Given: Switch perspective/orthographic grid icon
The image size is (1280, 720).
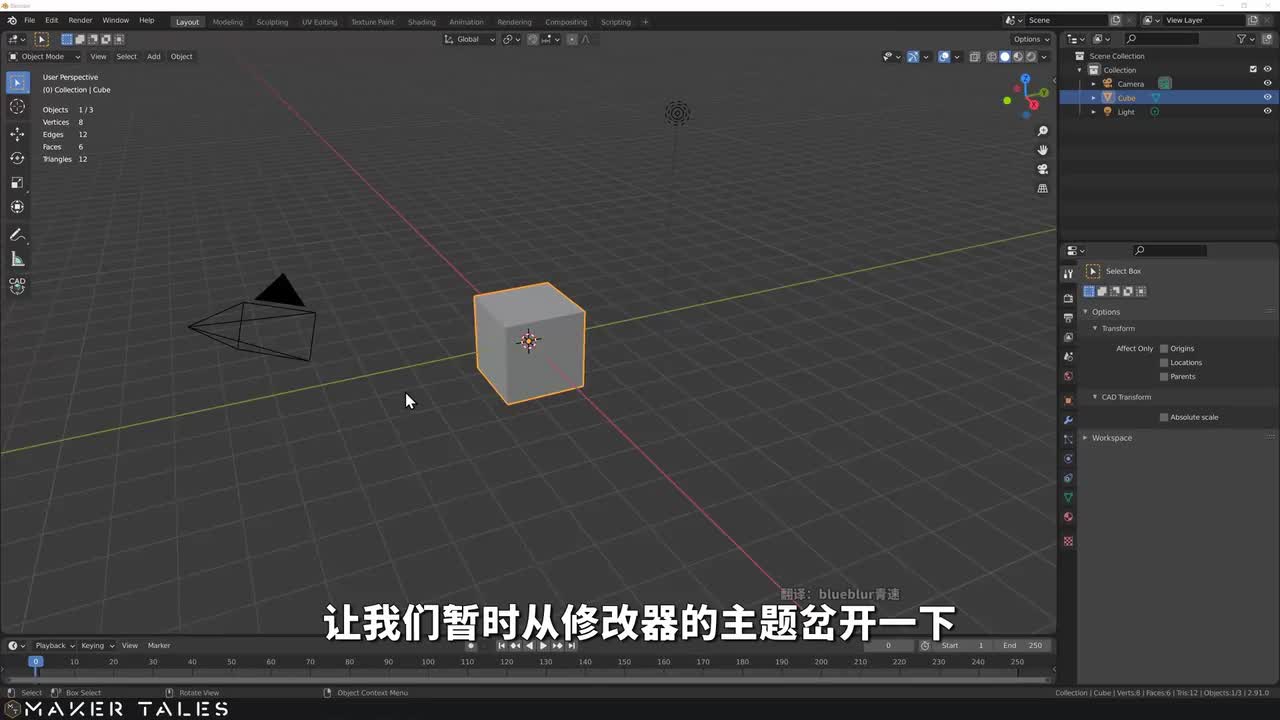Looking at the screenshot, I should pos(1043,188).
